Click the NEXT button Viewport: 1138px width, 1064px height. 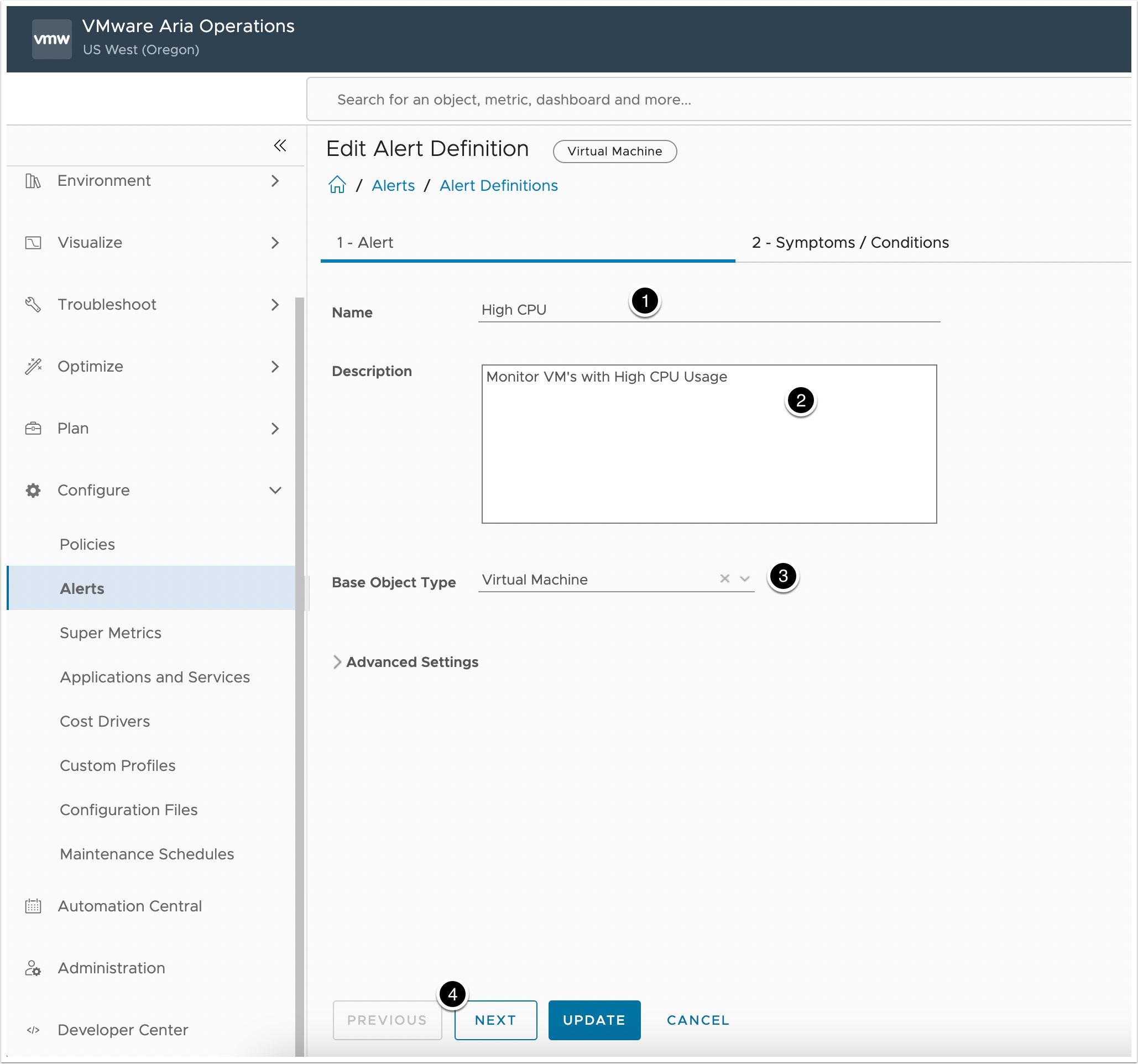[x=495, y=1020]
